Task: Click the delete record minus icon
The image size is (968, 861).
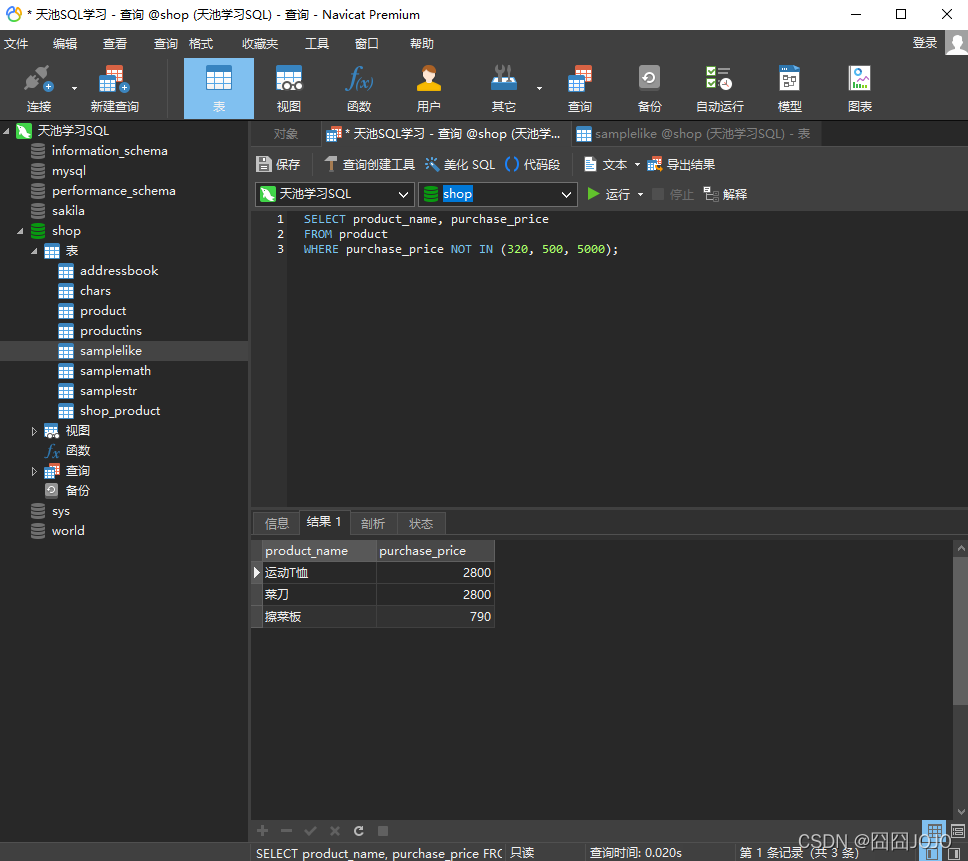Action: tap(286, 831)
